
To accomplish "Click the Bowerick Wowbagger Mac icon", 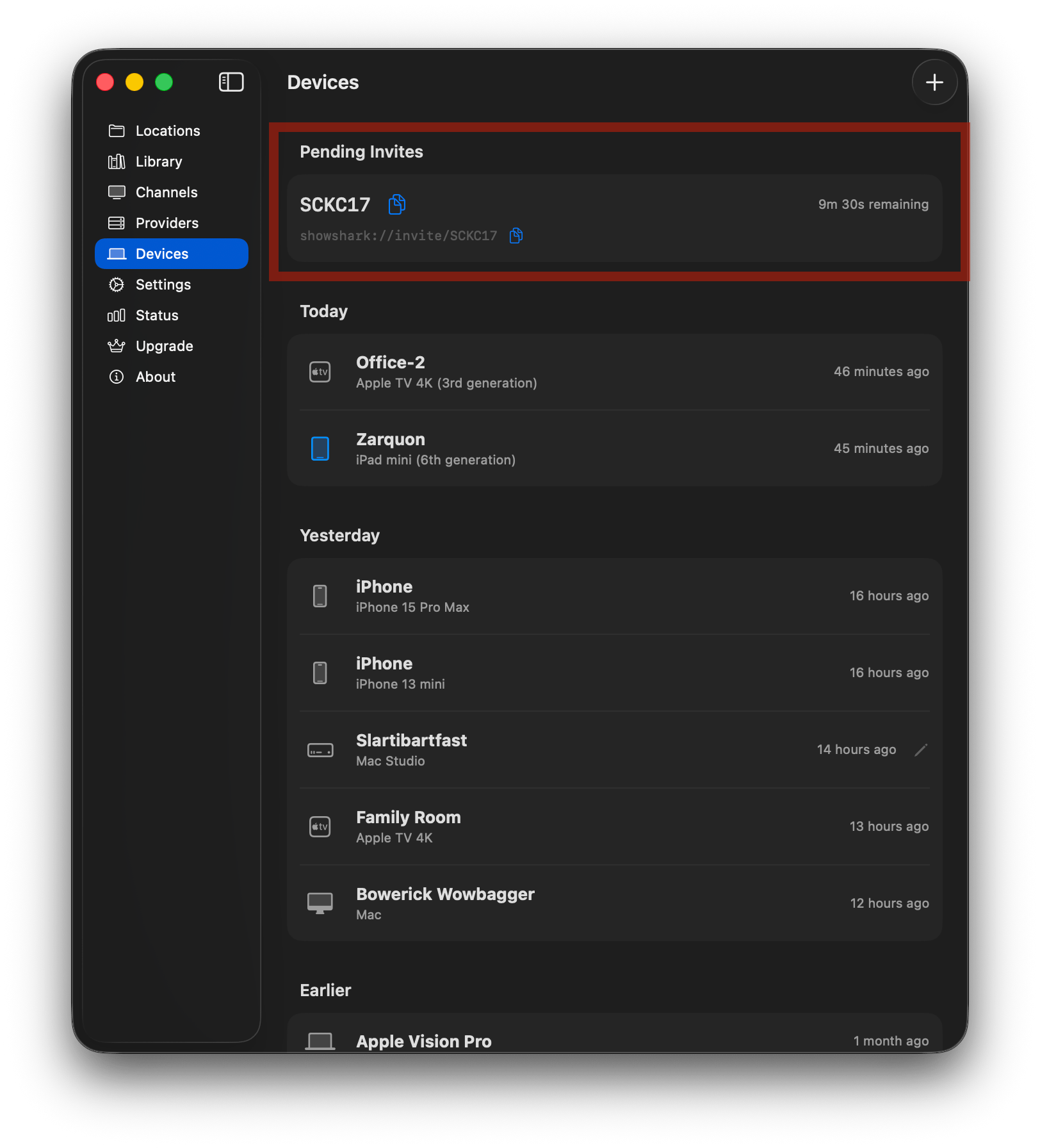I will coord(320,903).
